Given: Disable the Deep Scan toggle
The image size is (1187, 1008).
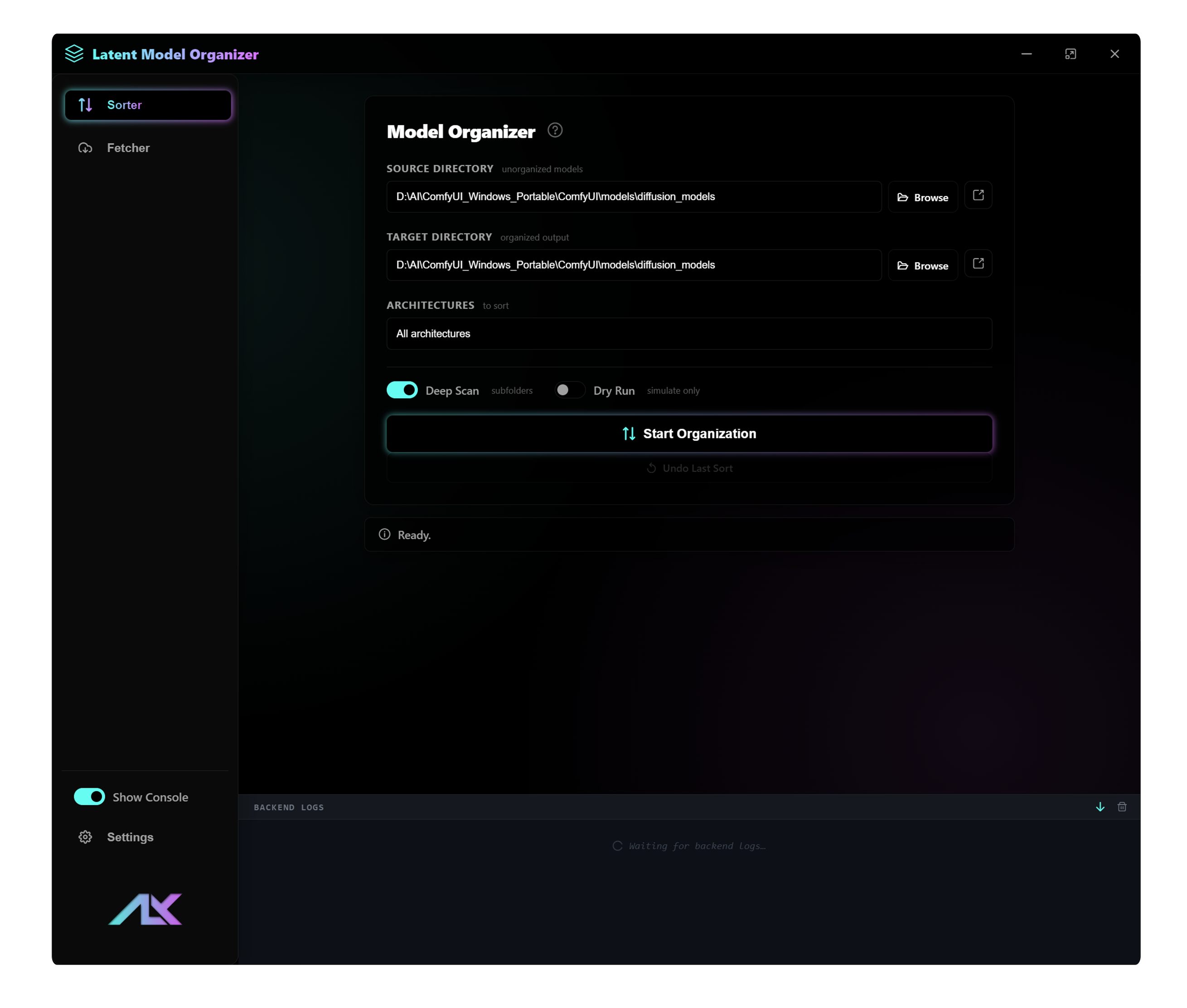Looking at the screenshot, I should 402,390.
